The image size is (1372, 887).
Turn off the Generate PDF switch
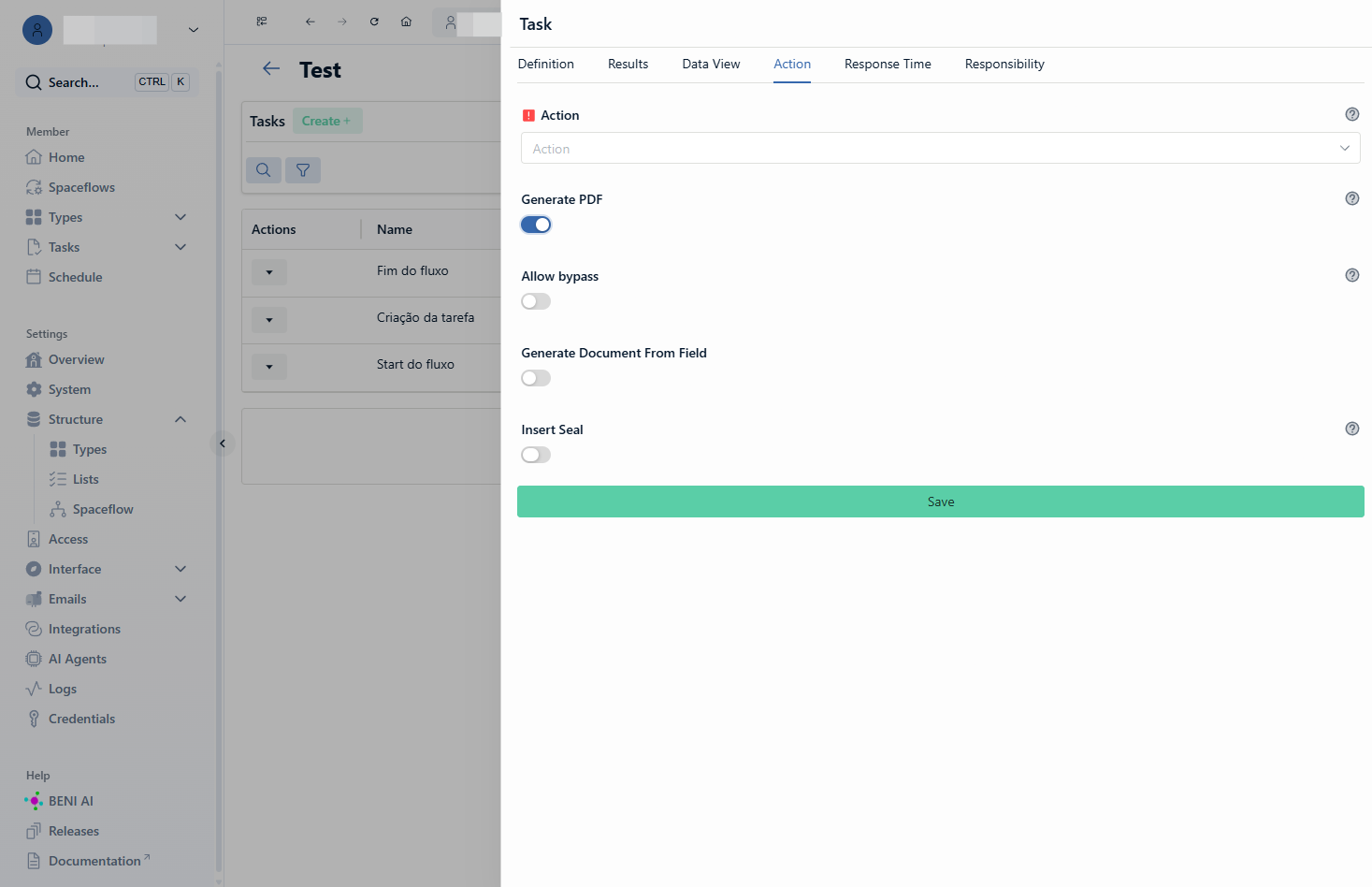[x=536, y=225]
